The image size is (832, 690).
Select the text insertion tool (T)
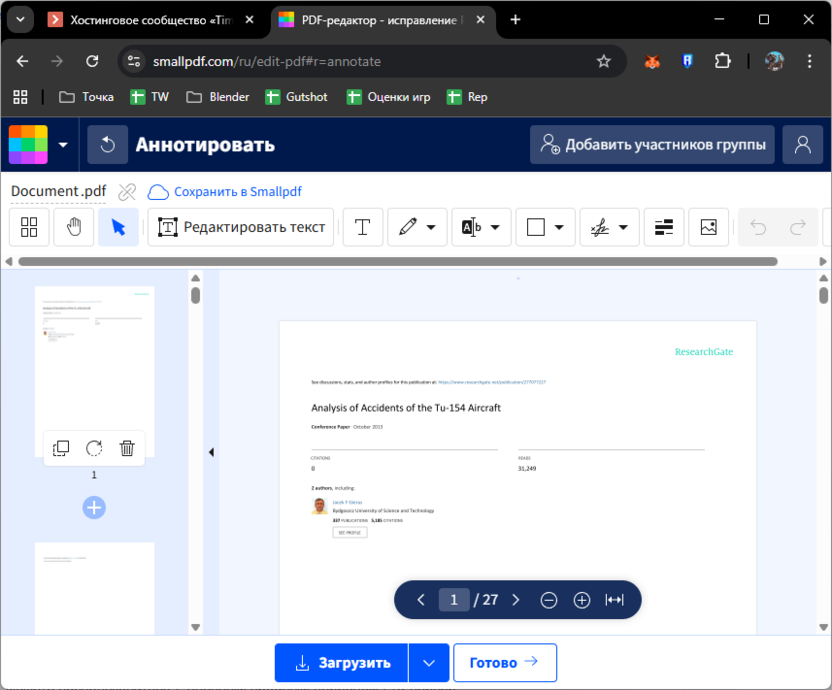coord(362,227)
